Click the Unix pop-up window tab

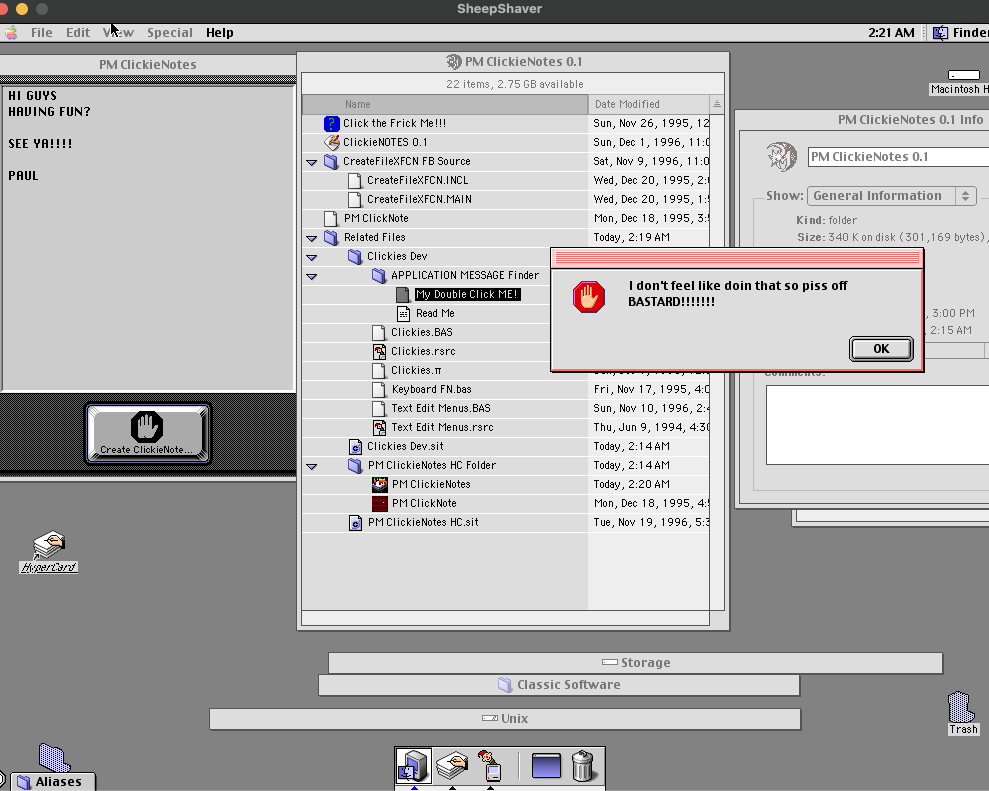[505, 718]
